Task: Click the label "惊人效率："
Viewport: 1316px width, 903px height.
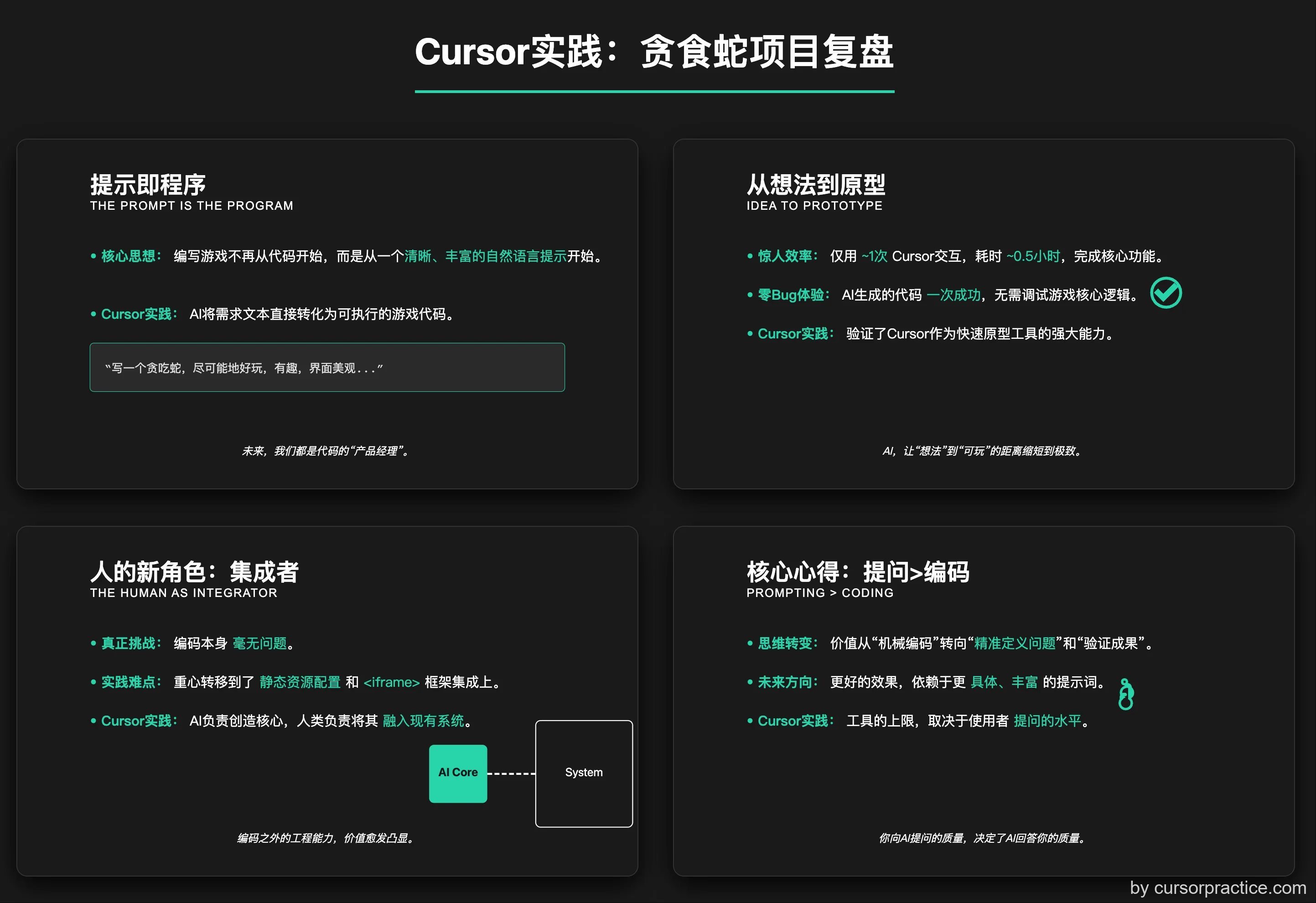Action: coord(789,256)
